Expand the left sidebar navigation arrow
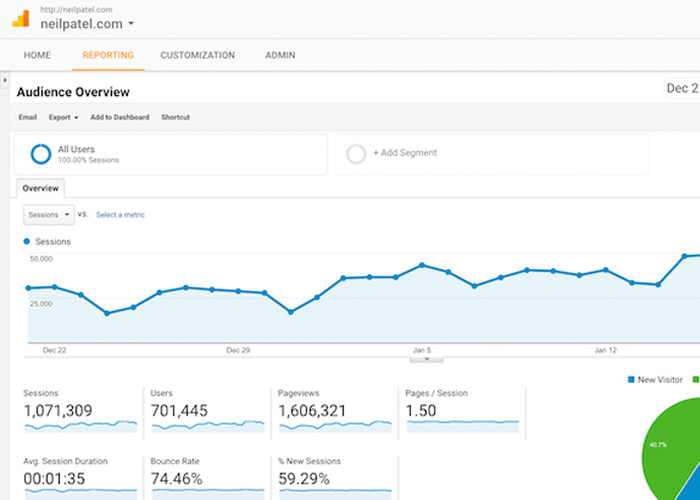Screen dimensions: 700x500 coord(5,81)
